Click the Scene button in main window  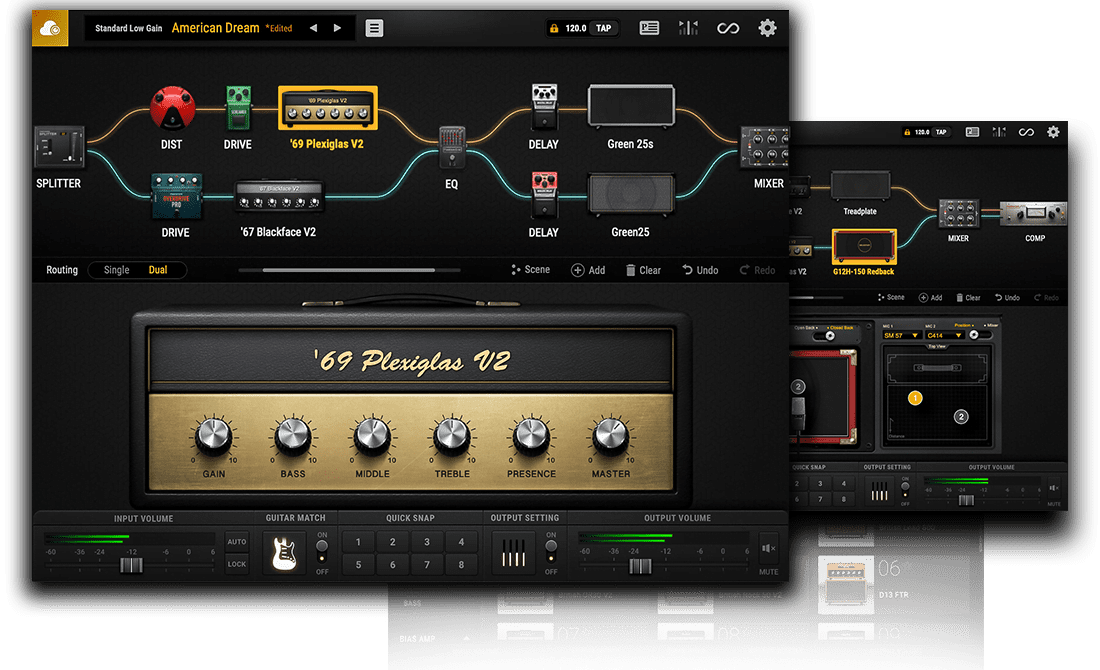(x=530, y=270)
